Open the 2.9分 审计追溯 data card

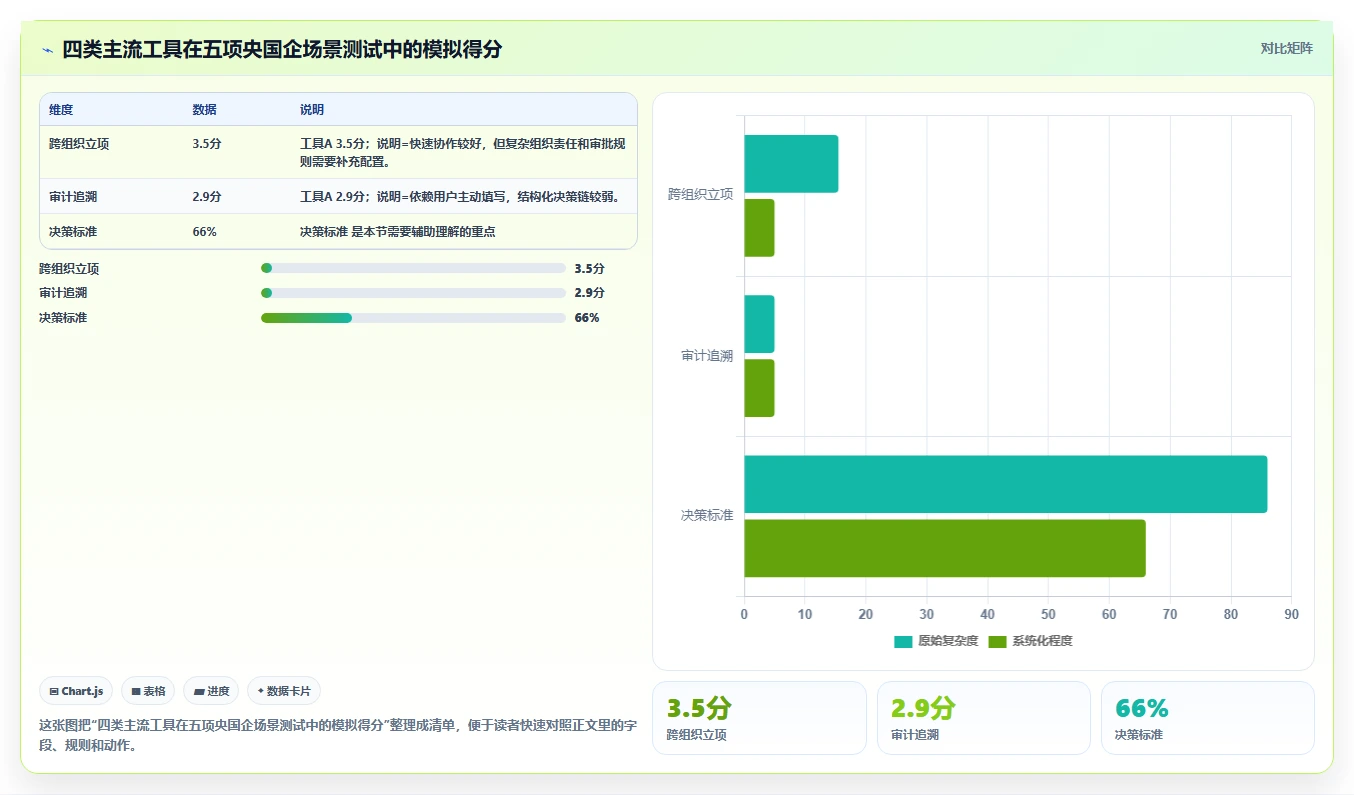click(983, 718)
